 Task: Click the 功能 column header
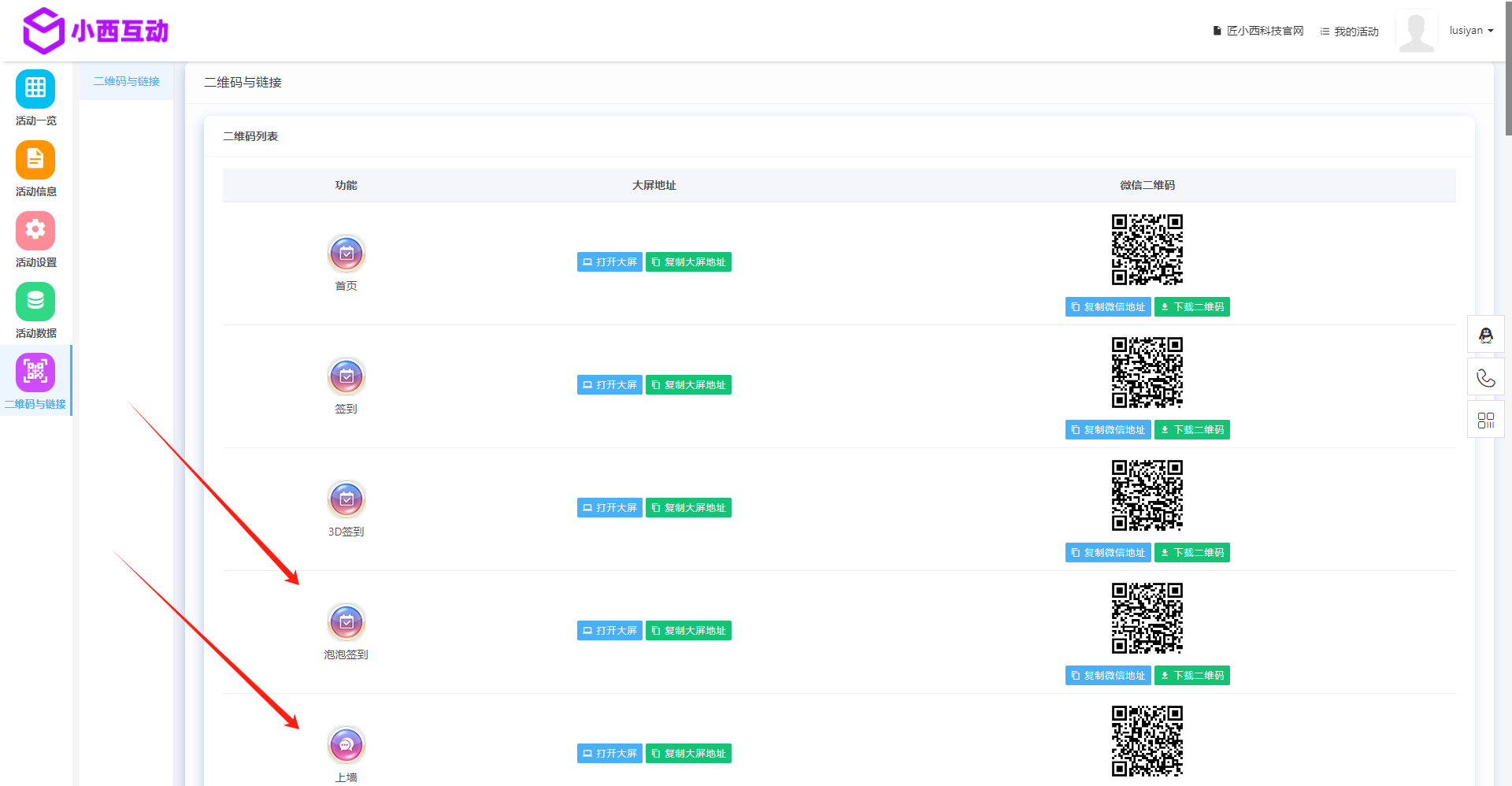346,185
